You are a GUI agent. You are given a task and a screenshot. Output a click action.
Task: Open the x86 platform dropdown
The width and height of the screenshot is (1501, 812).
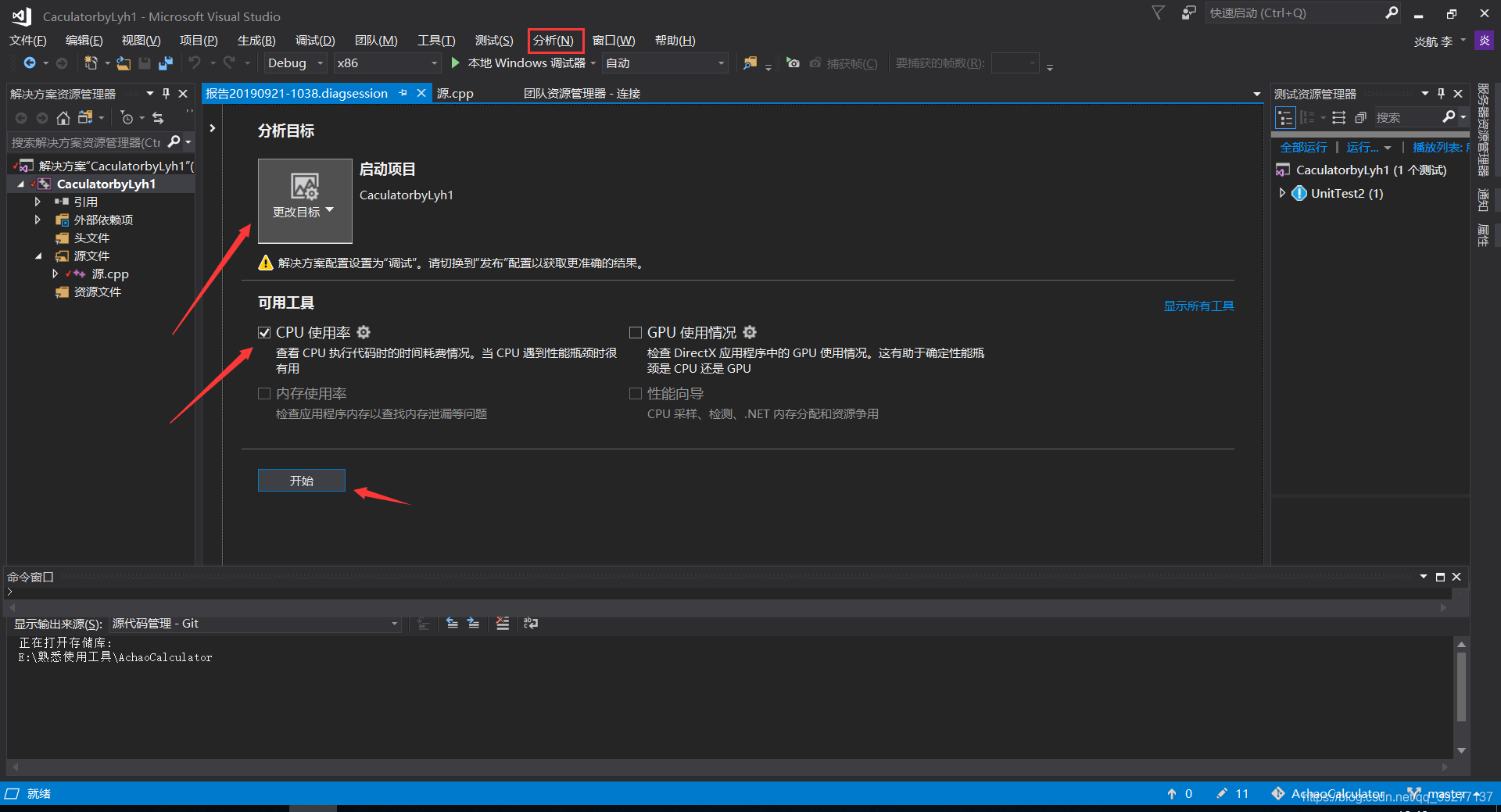tap(387, 63)
